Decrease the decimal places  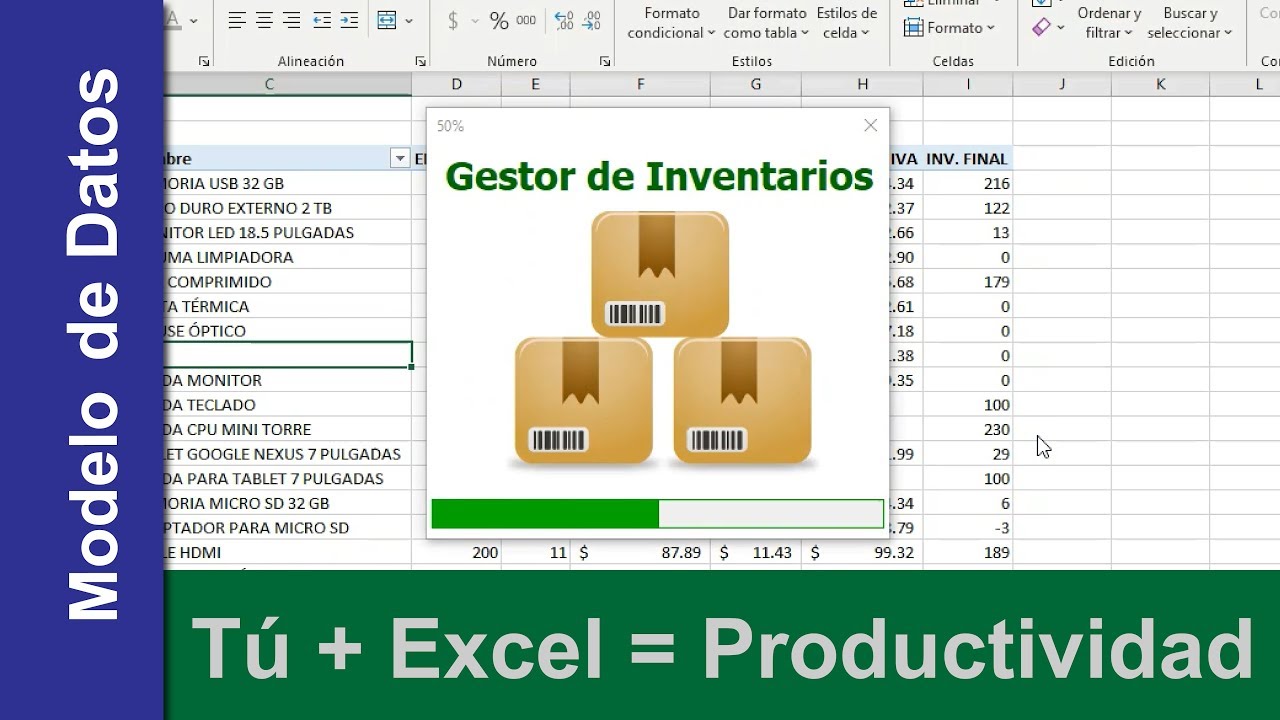pyautogui.click(x=591, y=21)
